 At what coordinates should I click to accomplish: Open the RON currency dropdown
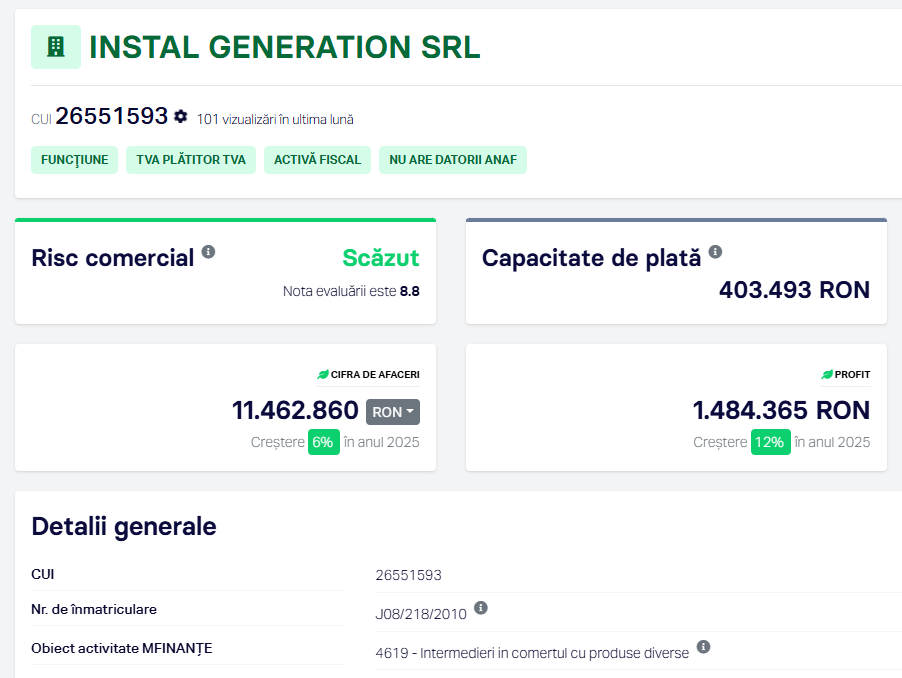click(x=393, y=412)
